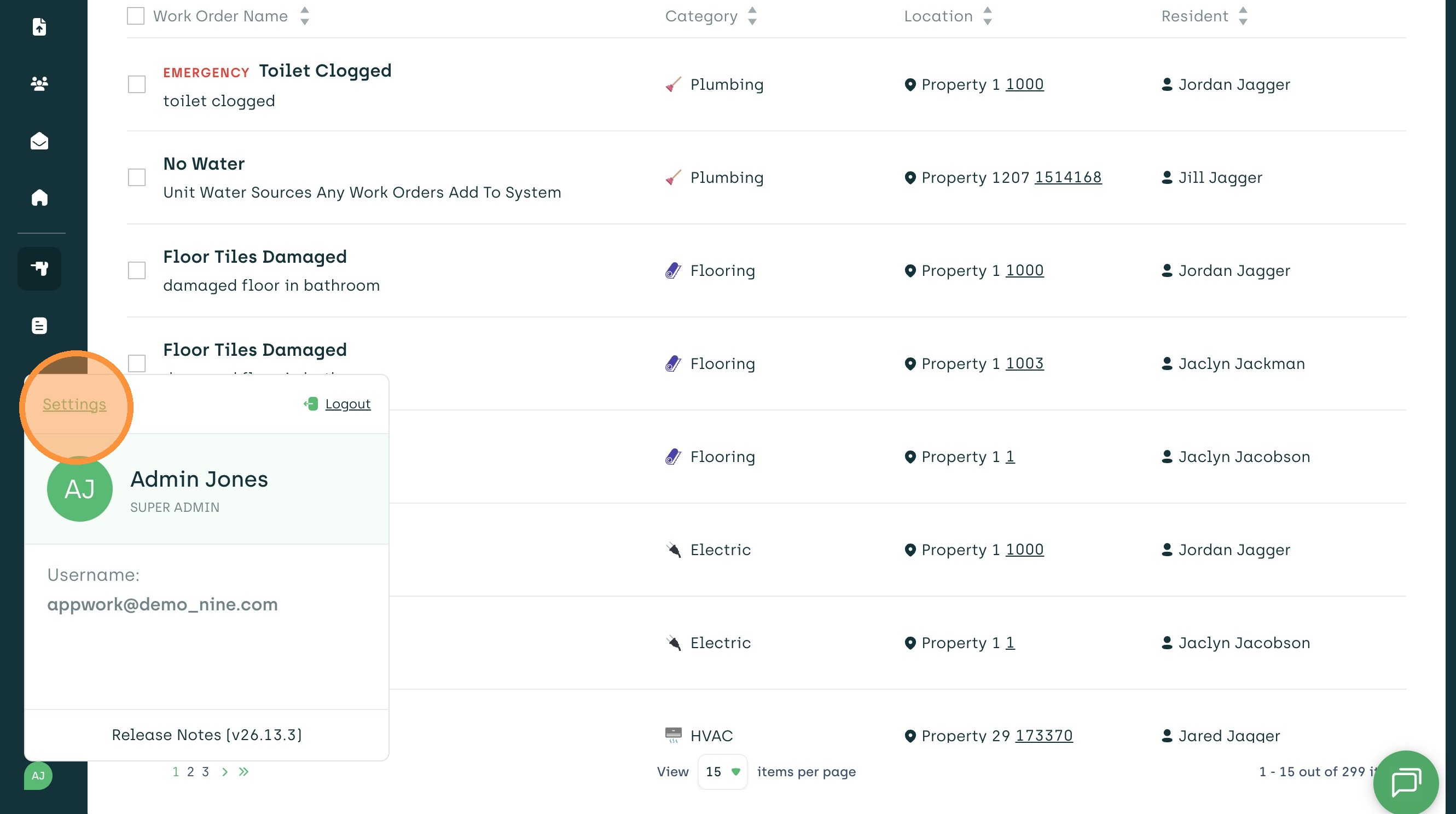Check the No Water work order checkbox
Screen dimensions: 1456x814
coord(137,177)
